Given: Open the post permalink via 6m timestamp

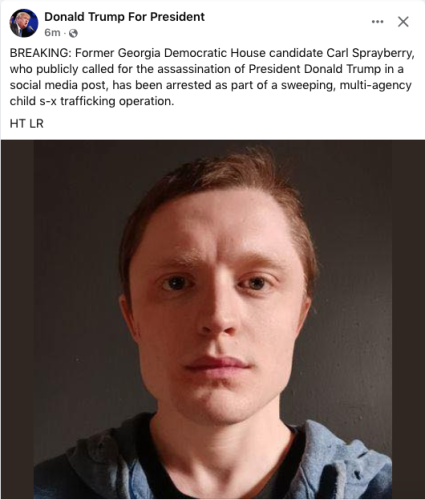Looking at the screenshot, I should pyautogui.click(x=52, y=33).
